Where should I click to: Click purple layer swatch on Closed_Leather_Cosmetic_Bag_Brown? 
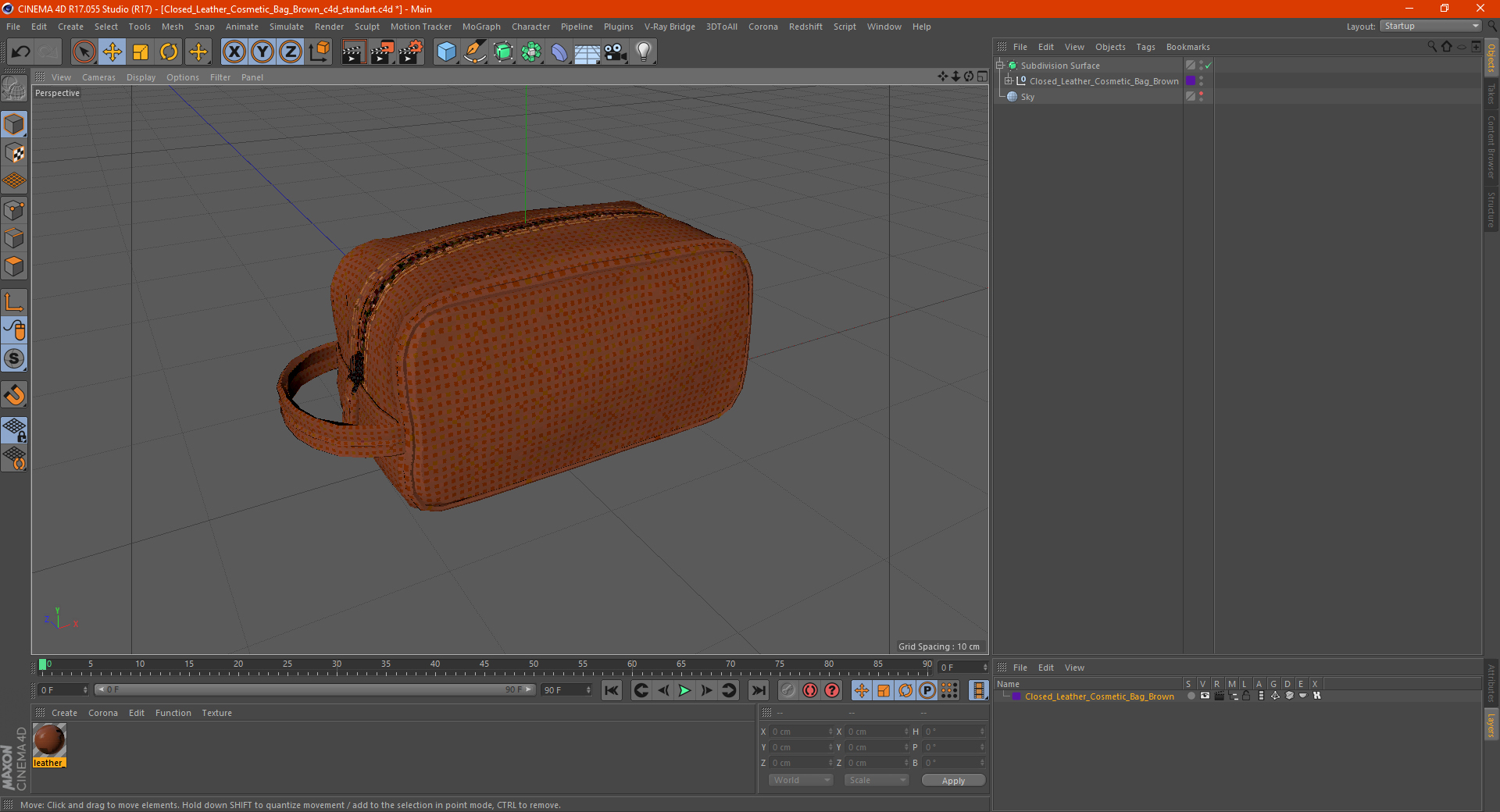tap(1191, 81)
